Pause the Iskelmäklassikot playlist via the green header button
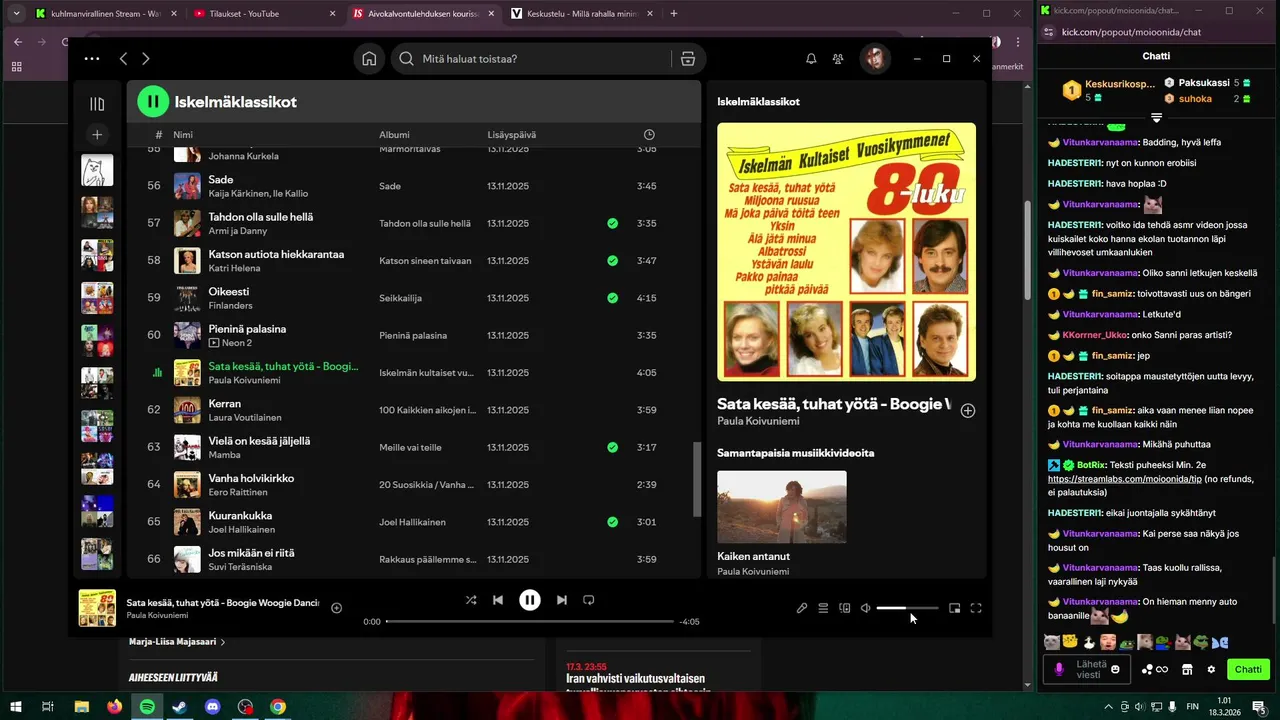1280x720 pixels. (153, 101)
